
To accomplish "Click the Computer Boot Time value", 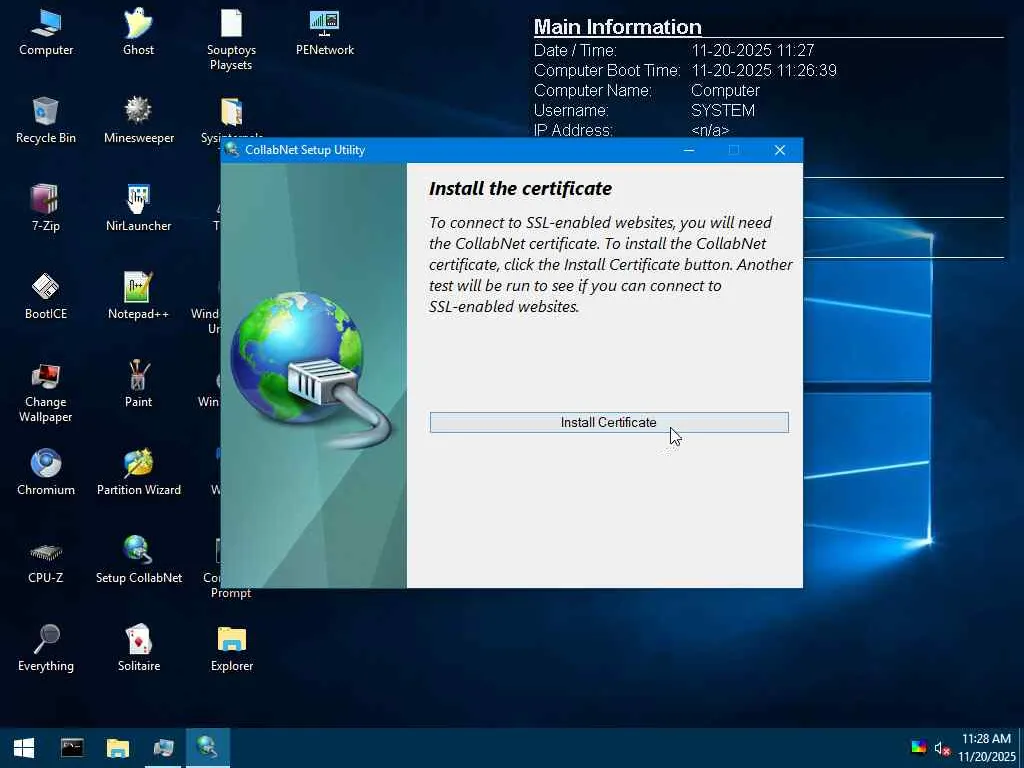I will coord(764,71).
